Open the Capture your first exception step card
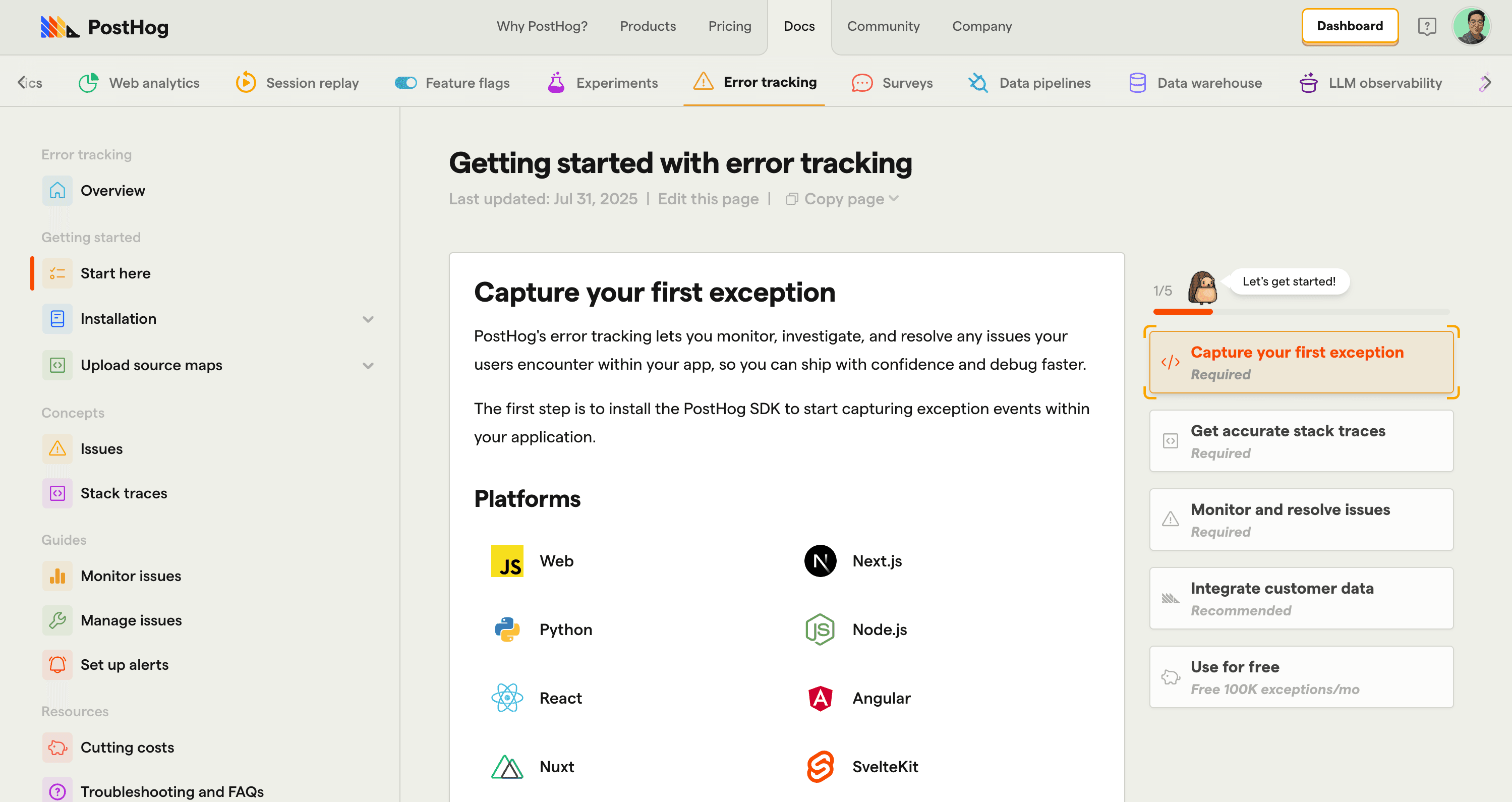 click(1301, 362)
